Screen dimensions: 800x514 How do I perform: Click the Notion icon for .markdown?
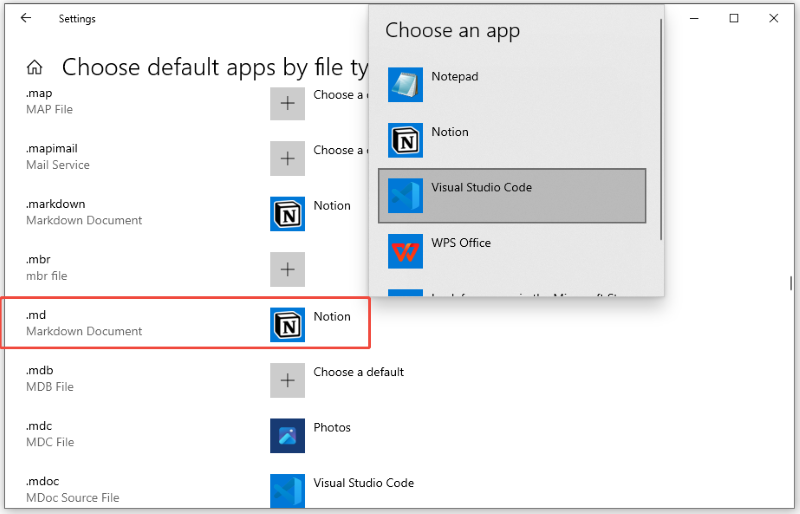coord(287,214)
